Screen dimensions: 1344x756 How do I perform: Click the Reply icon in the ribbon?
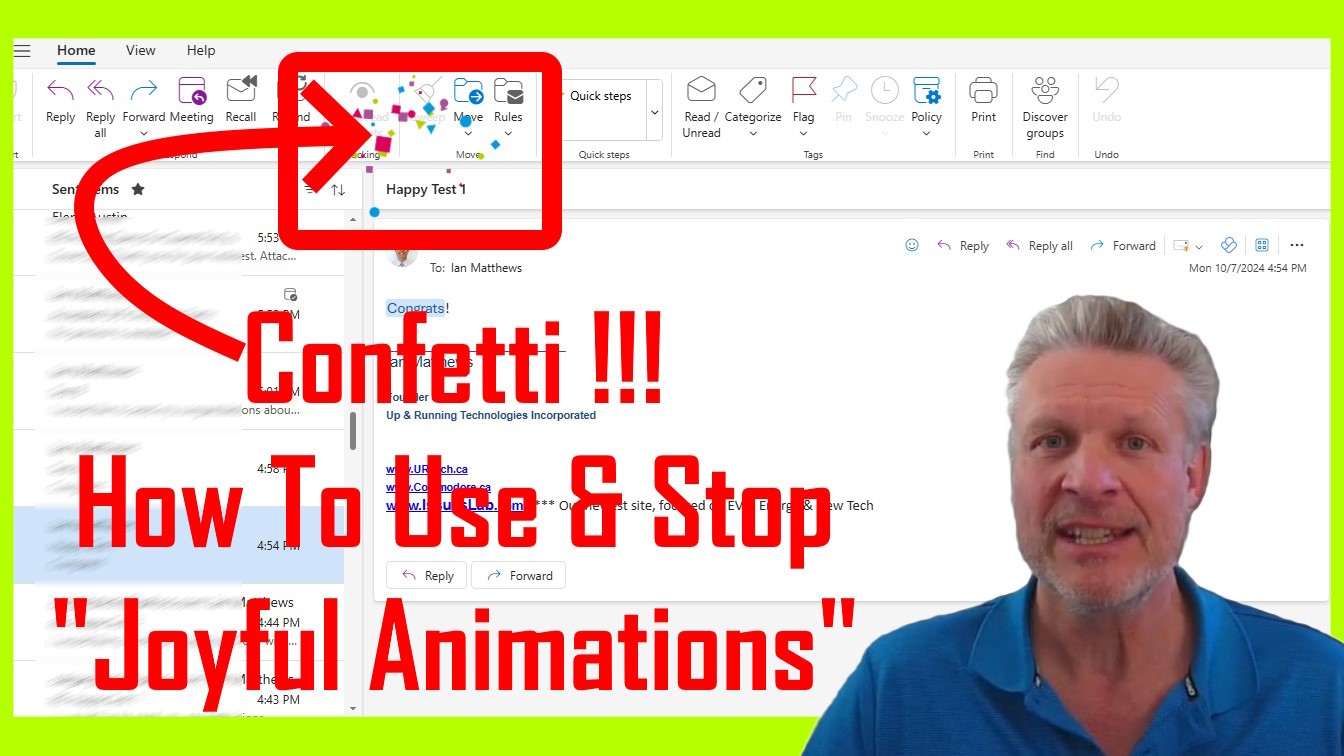click(x=60, y=92)
